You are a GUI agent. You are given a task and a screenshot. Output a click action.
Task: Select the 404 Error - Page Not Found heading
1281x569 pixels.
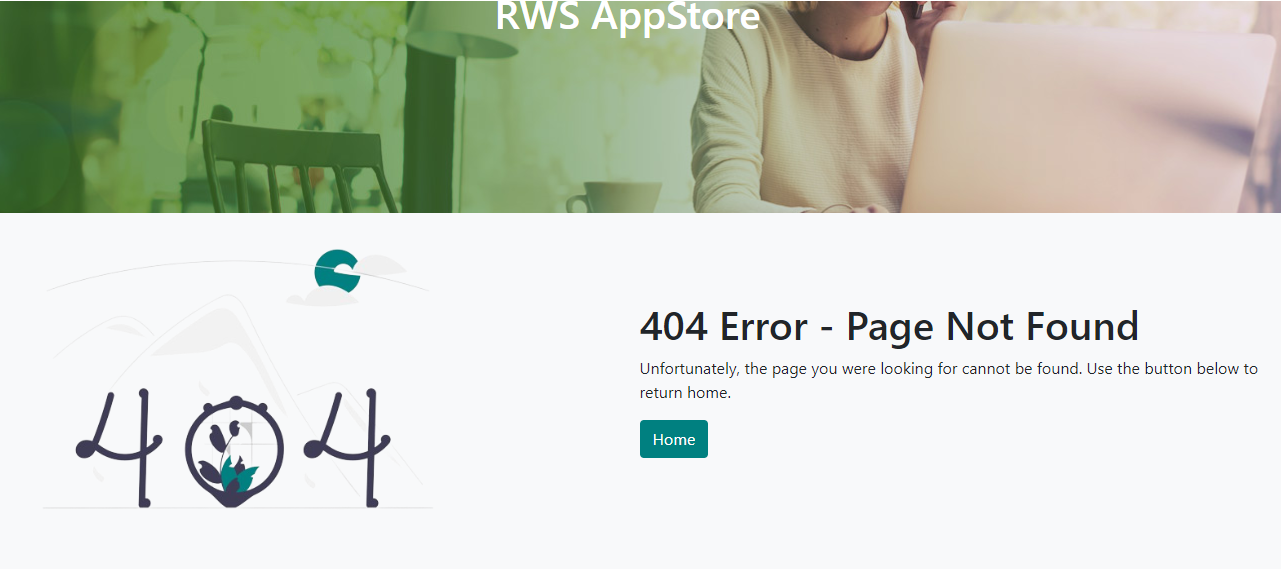[889, 327]
